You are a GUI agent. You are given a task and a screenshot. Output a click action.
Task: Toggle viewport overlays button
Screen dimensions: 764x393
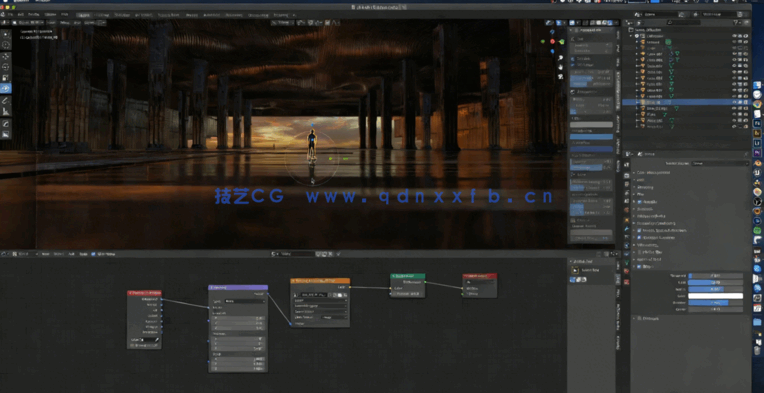pyautogui.click(x=573, y=22)
